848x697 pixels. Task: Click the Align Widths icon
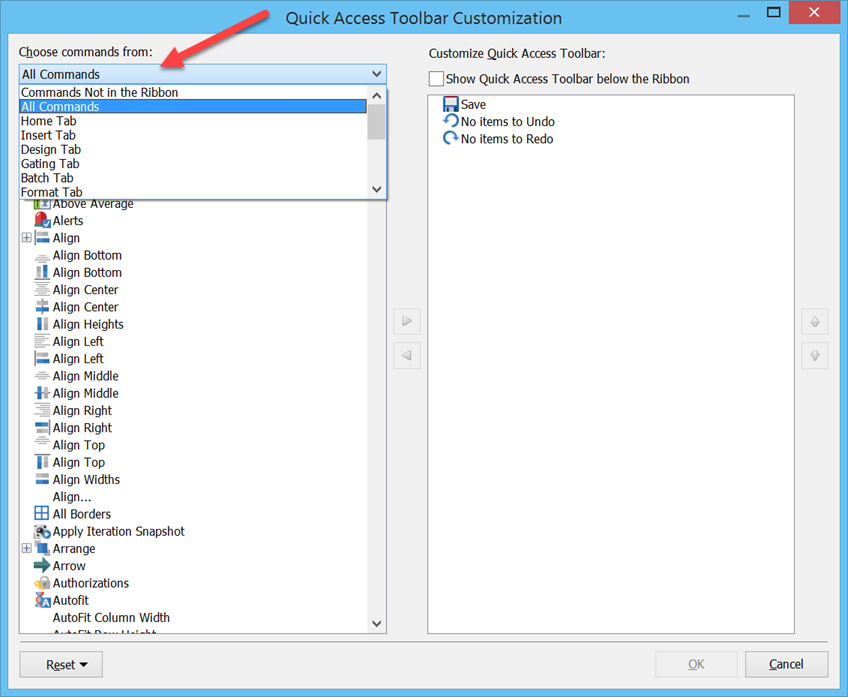[42, 480]
